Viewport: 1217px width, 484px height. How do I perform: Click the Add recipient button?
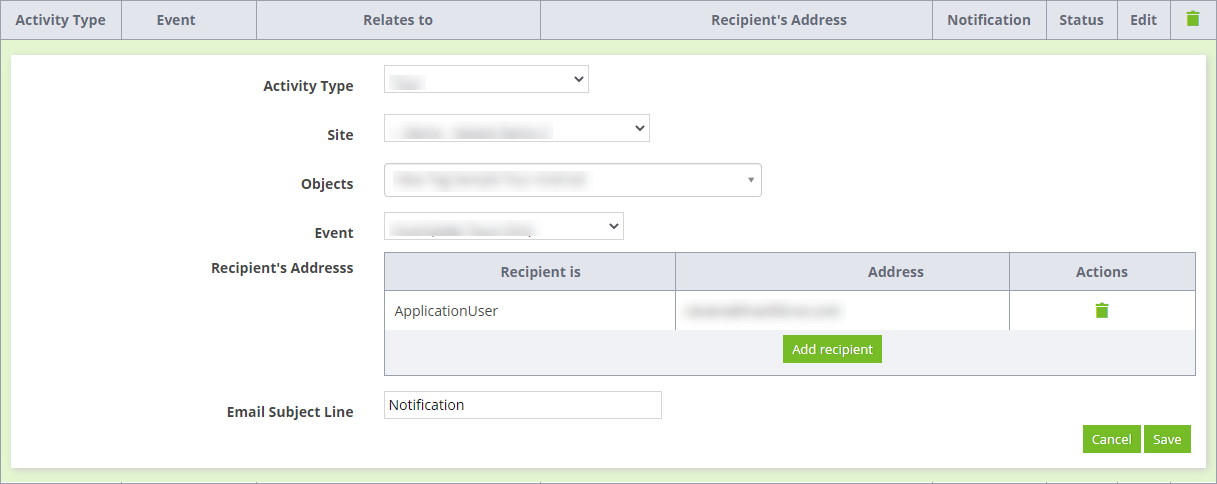coord(832,349)
